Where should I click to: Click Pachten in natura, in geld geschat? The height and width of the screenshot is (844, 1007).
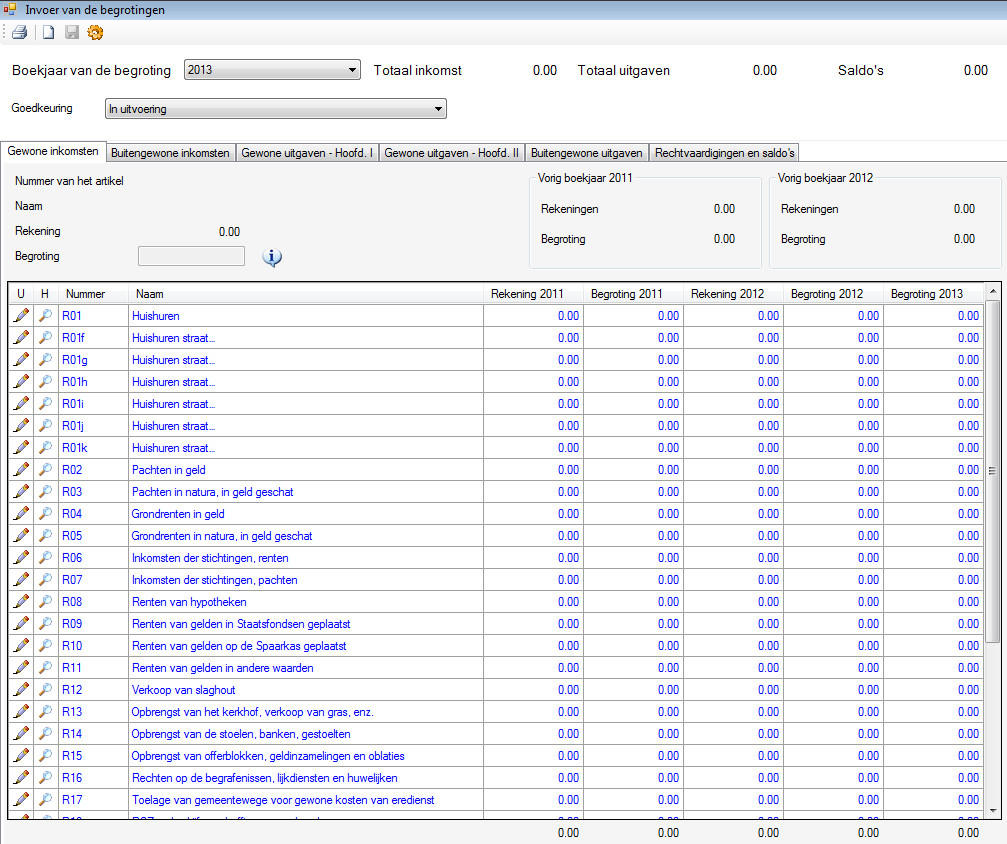pyautogui.click(x=213, y=492)
